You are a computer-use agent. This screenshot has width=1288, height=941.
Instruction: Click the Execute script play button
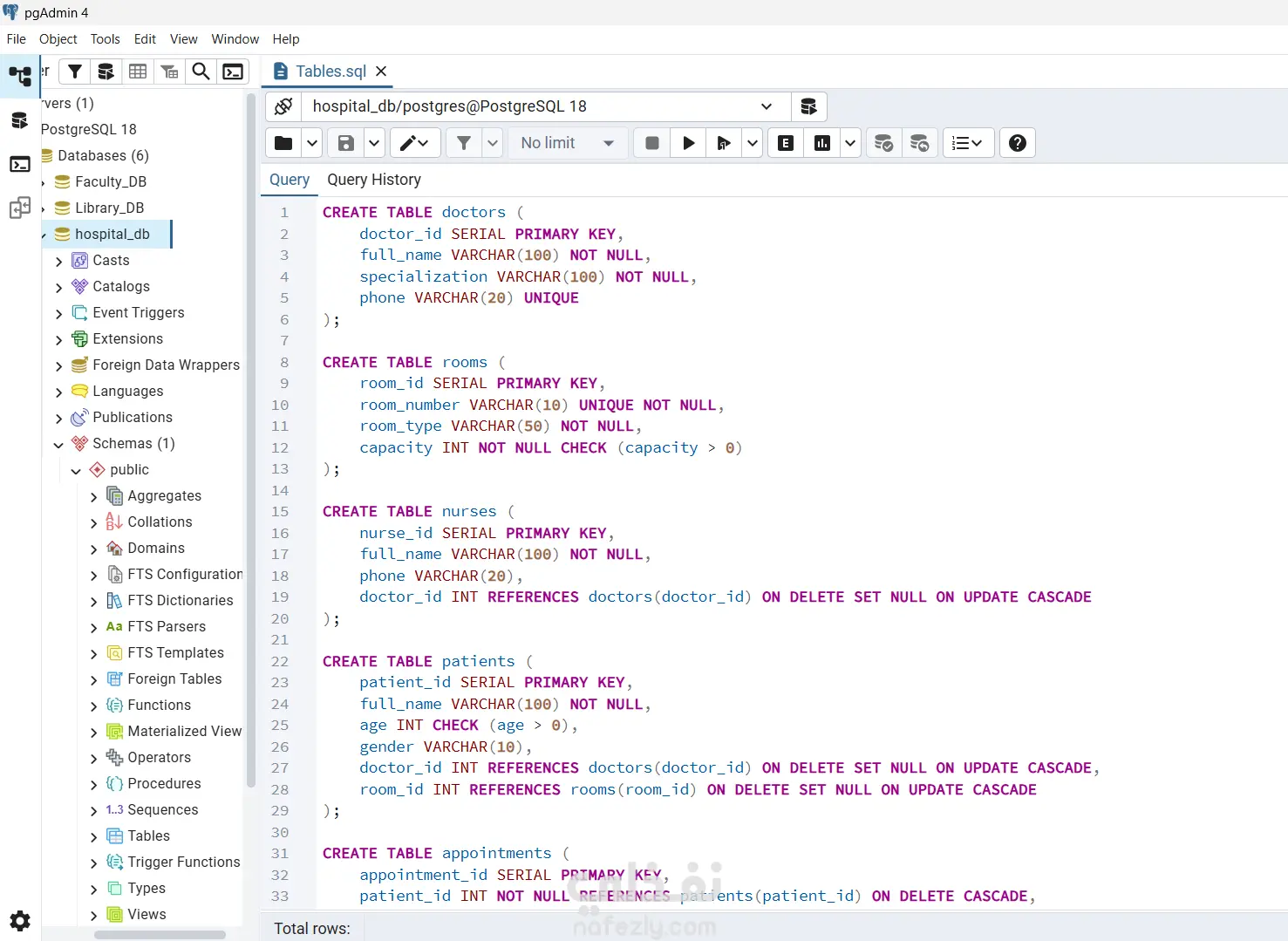(688, 143)
